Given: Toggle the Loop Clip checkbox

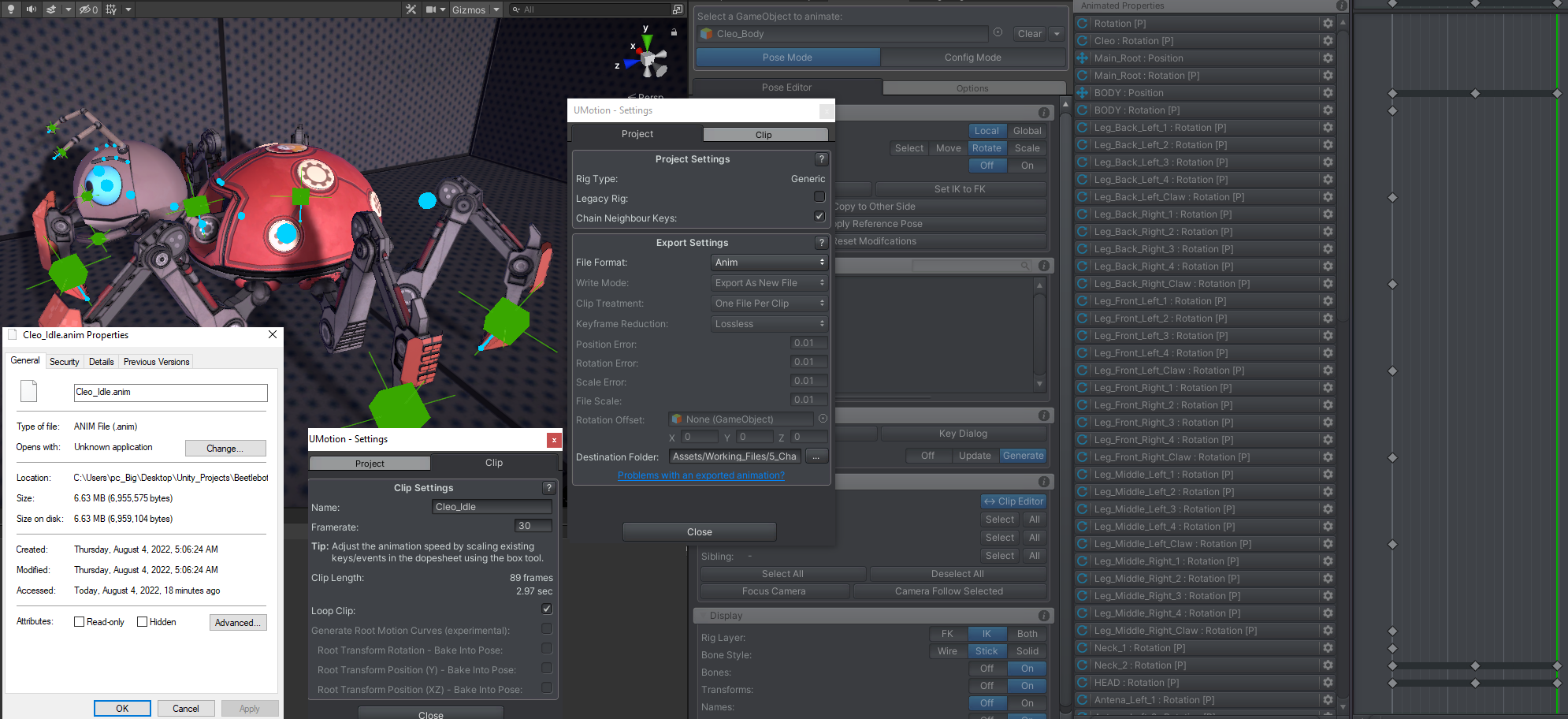Looking at the screenshot, I should click(x=547, y=609).
